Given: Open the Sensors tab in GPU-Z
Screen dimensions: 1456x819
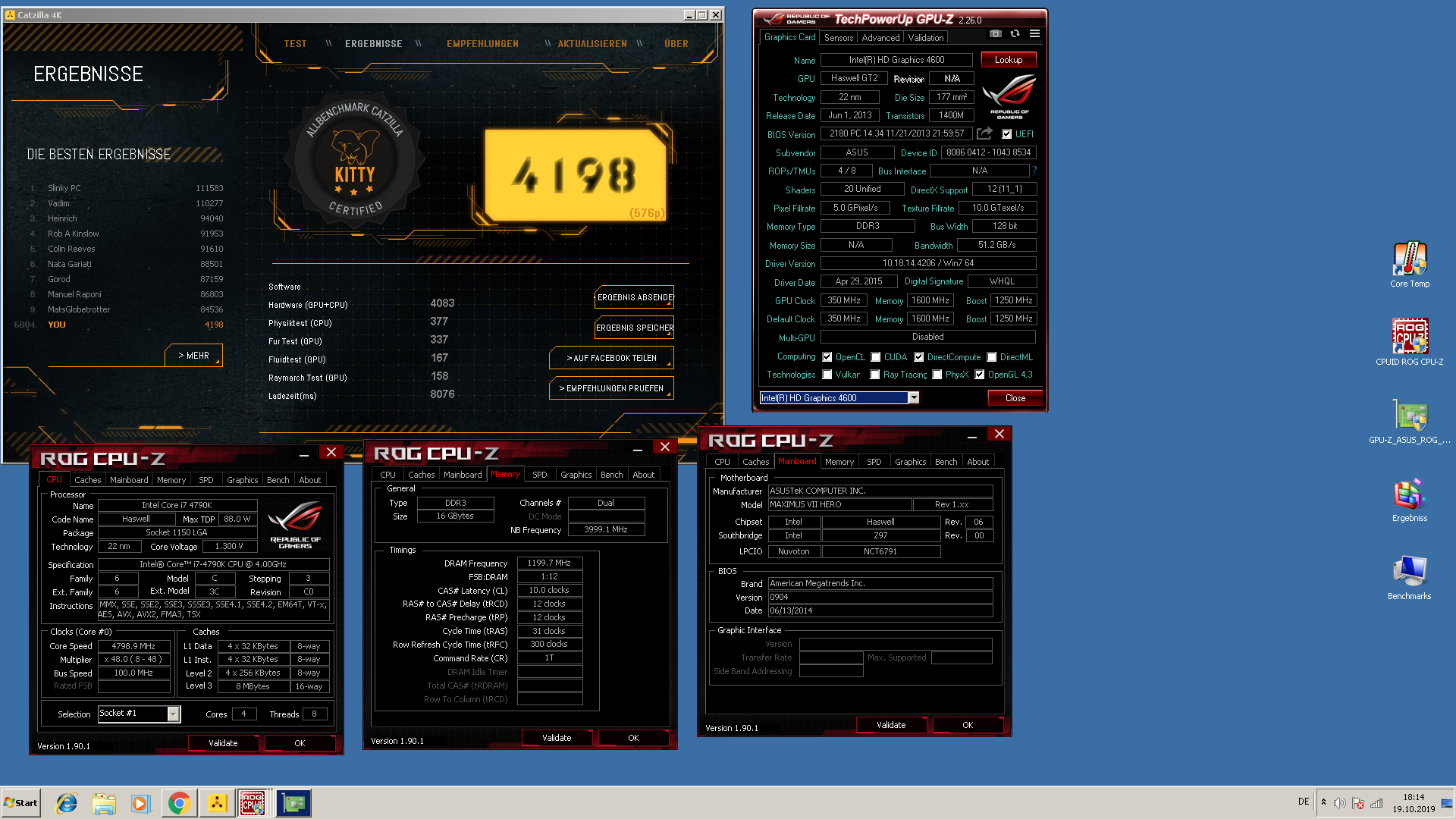Looking at the screenshot, I should (839, 37).
